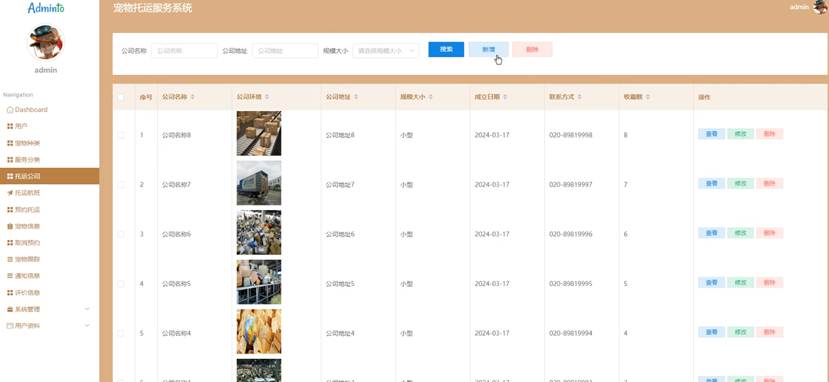Viewport: 829px width, 382px height.
Task: Sort by the 公司名称 column arrows
Action: click(x=192, y=97)
